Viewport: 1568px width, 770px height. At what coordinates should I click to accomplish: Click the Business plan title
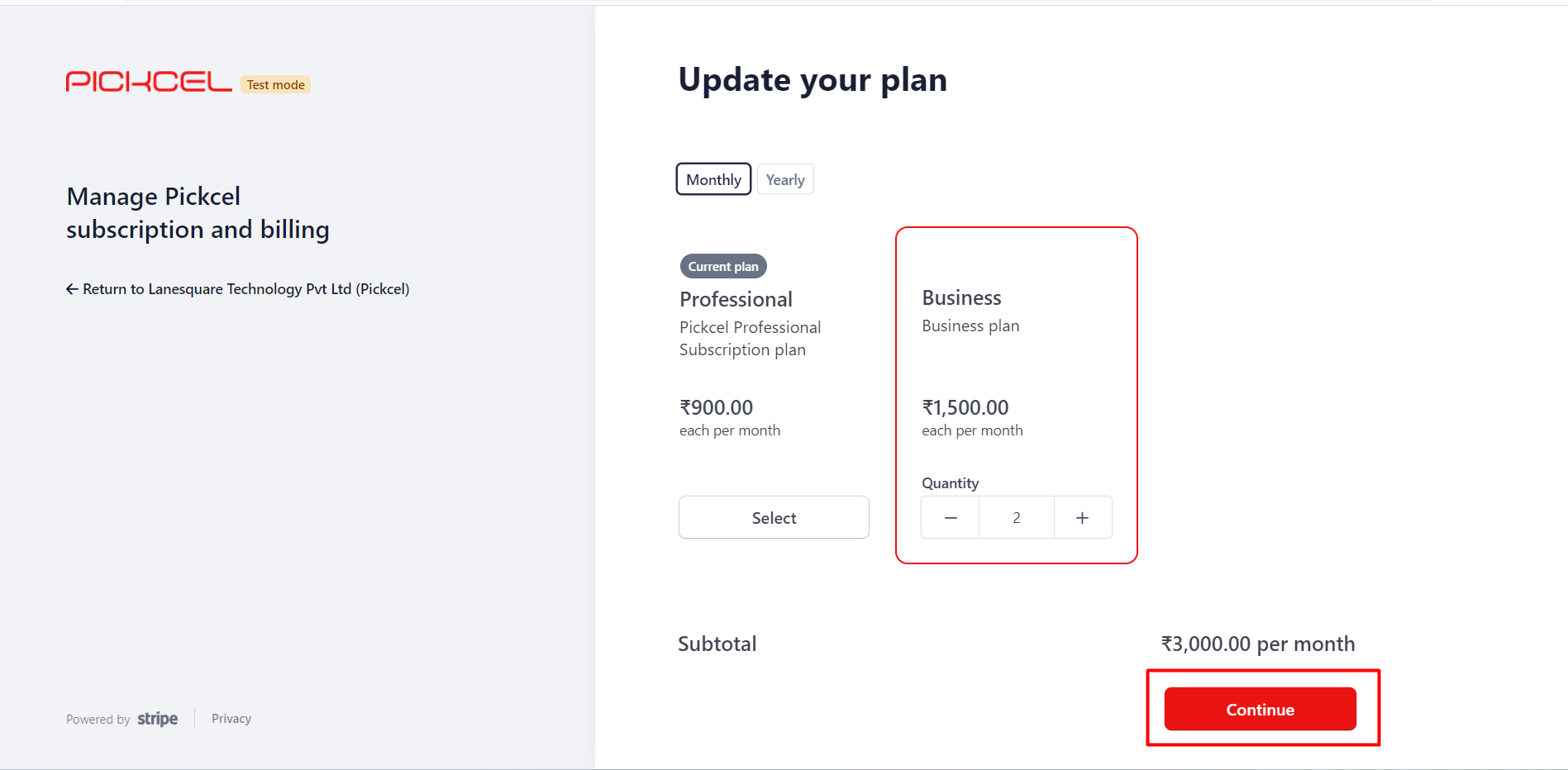[961, 298]
